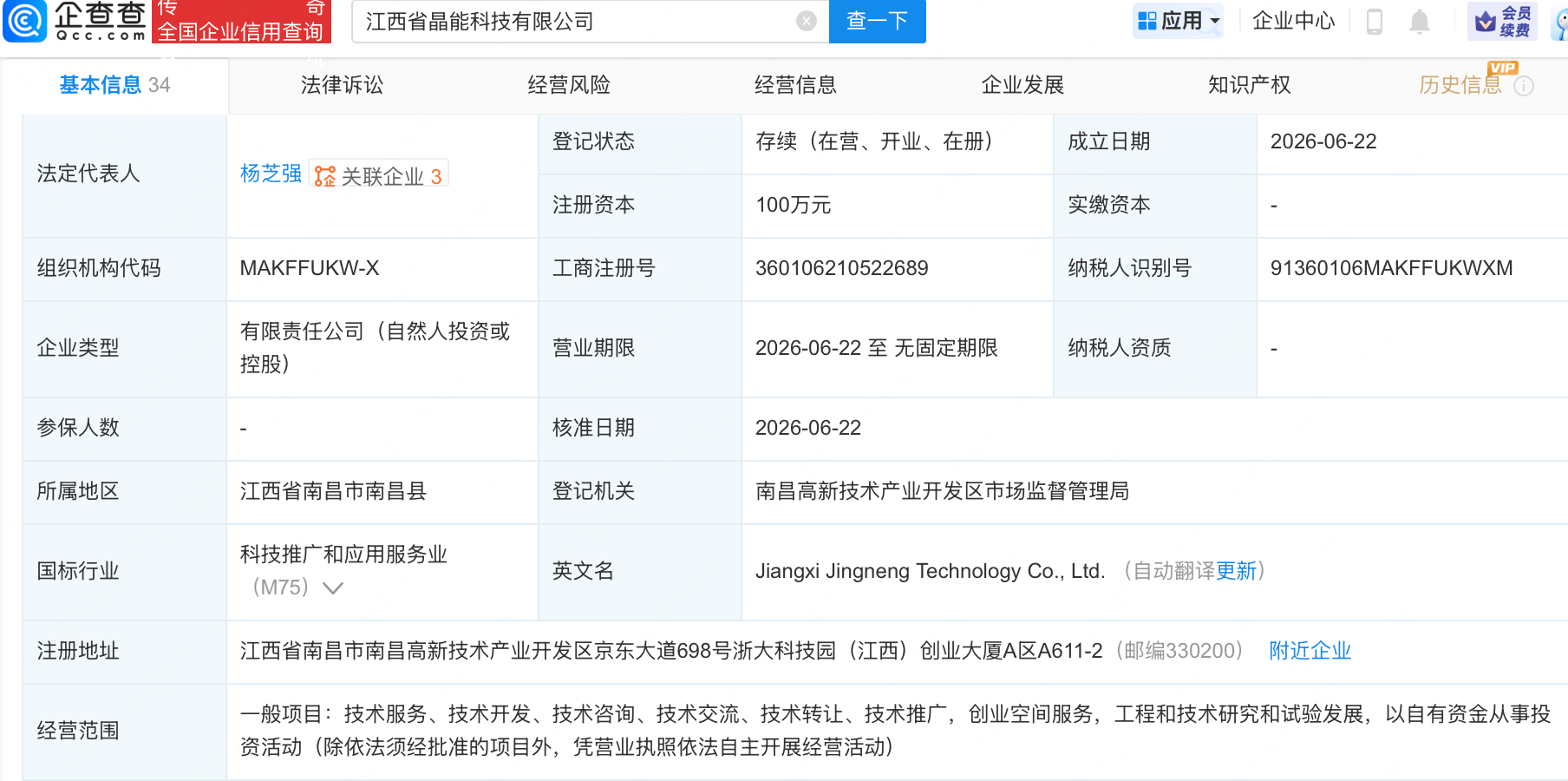Click the VIP membership renewal badge
The width and height of the screenshot is (1568, 781).
pyautogui.click(x=1503, y=21)
